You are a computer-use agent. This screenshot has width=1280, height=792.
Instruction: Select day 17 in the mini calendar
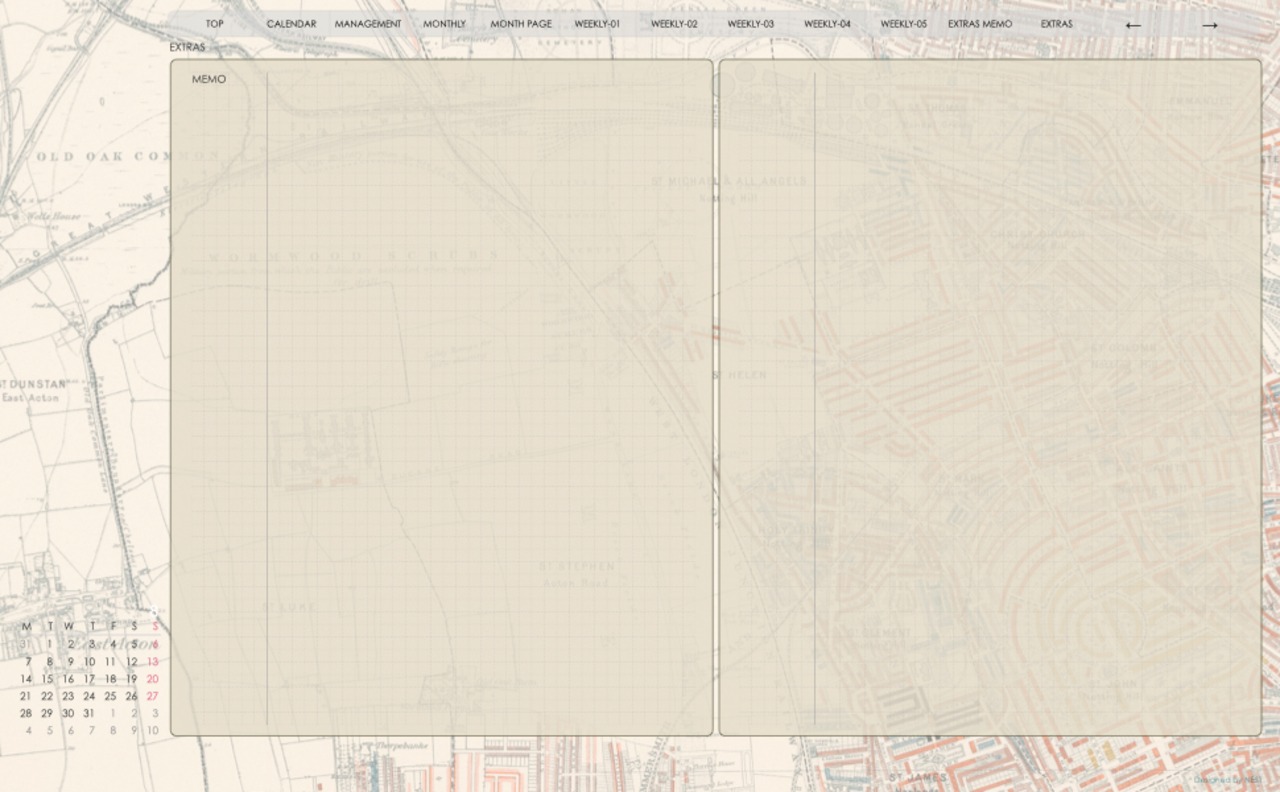89,679
